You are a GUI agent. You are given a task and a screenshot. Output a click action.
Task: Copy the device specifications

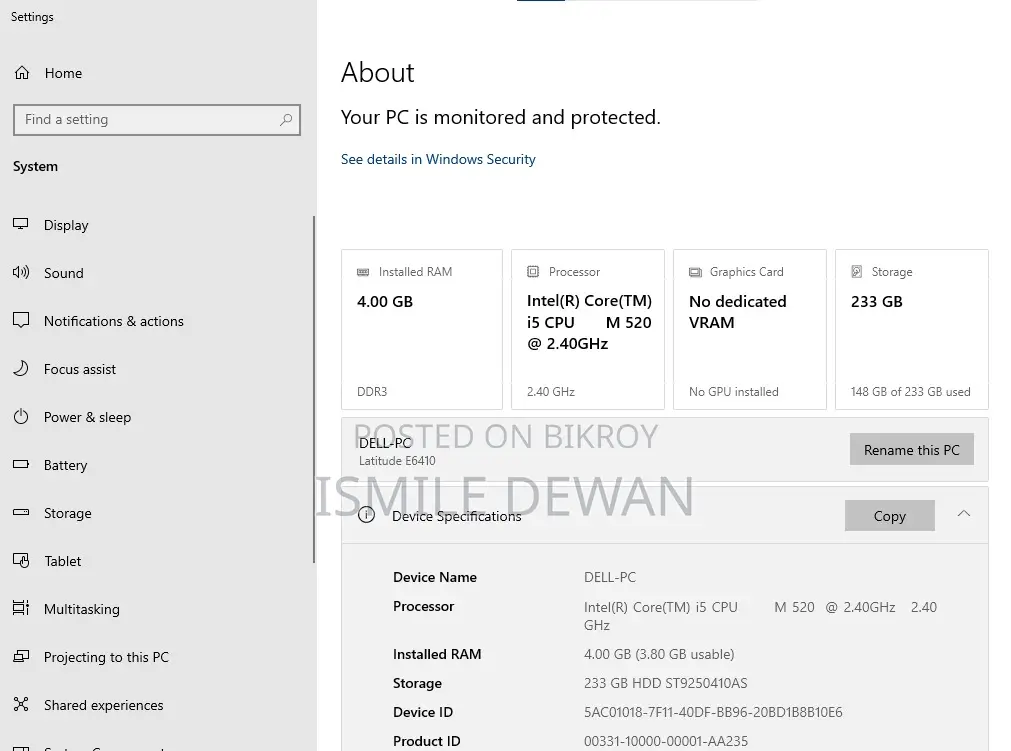click(889, 516)
